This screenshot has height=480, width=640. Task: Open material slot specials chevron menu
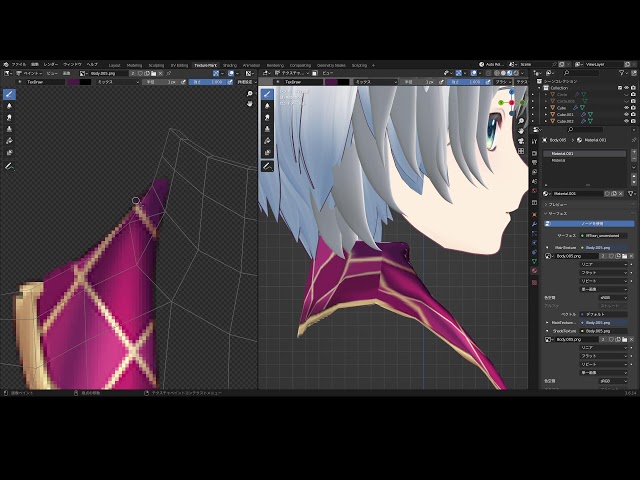click(633, 167)
